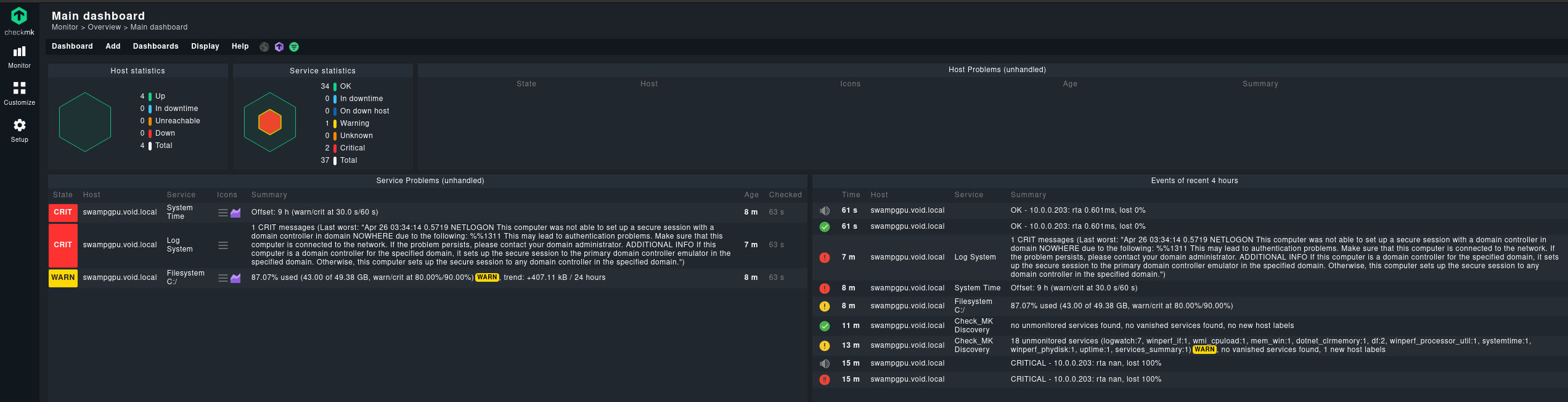
Task: Open the Monitor sidebar menu
Action: point(19,57)
